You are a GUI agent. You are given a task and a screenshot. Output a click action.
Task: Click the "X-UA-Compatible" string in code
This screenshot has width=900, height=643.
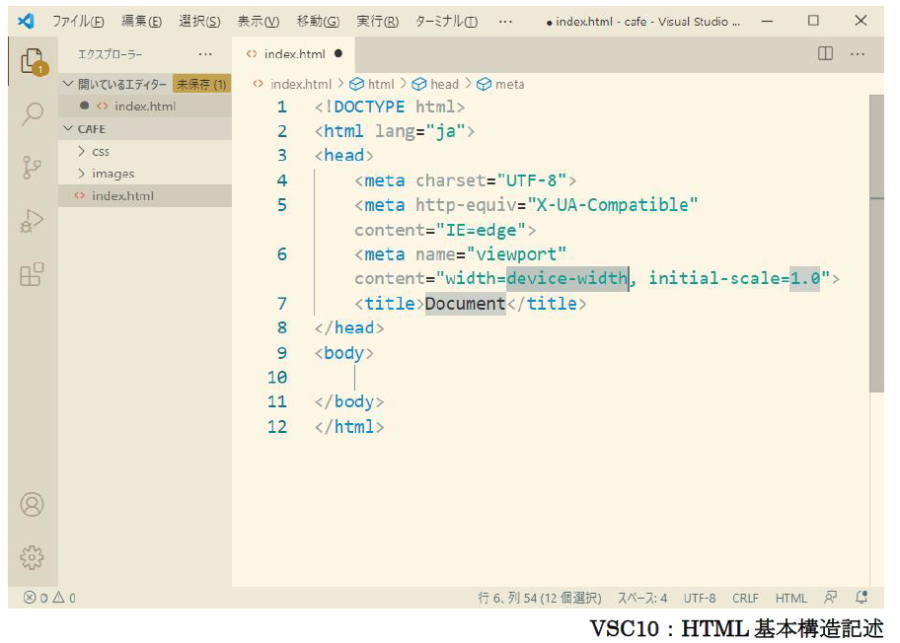pyautogui.click(x=612, y=205)
